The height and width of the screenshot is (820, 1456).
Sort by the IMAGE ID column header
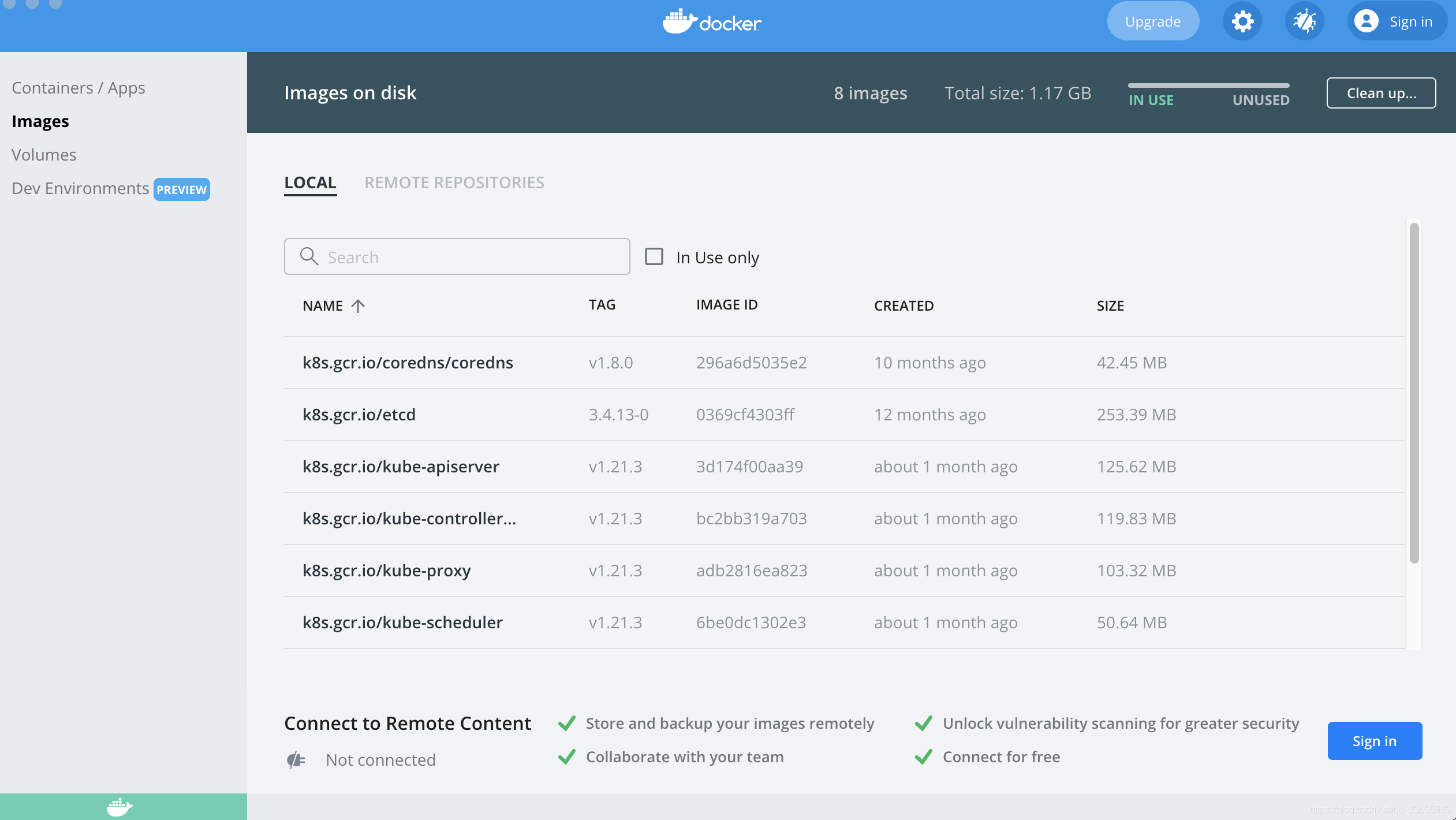727,305
